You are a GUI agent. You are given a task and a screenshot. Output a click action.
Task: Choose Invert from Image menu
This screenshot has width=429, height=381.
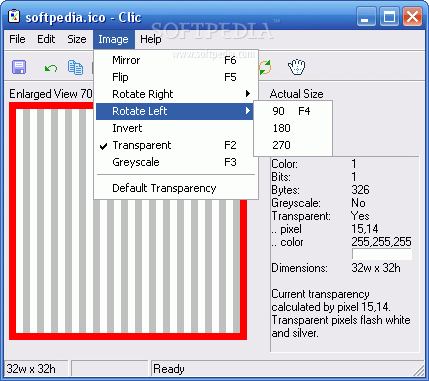(175, 128)
